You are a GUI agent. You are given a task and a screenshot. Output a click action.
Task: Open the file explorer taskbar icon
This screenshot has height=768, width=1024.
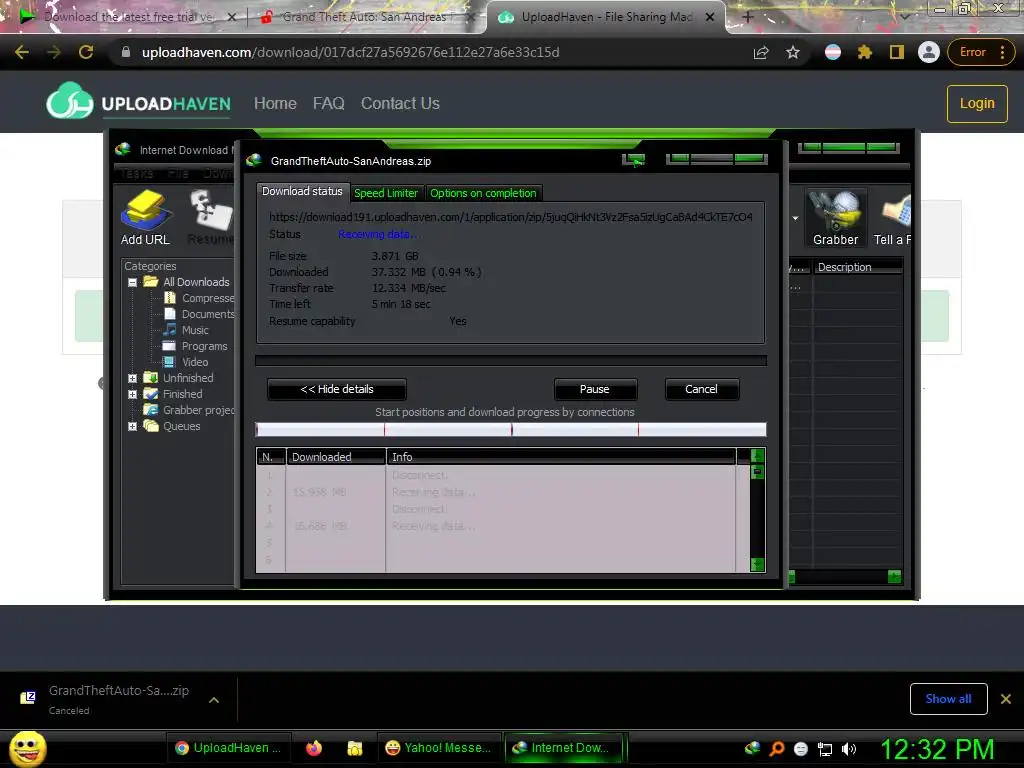355,748
